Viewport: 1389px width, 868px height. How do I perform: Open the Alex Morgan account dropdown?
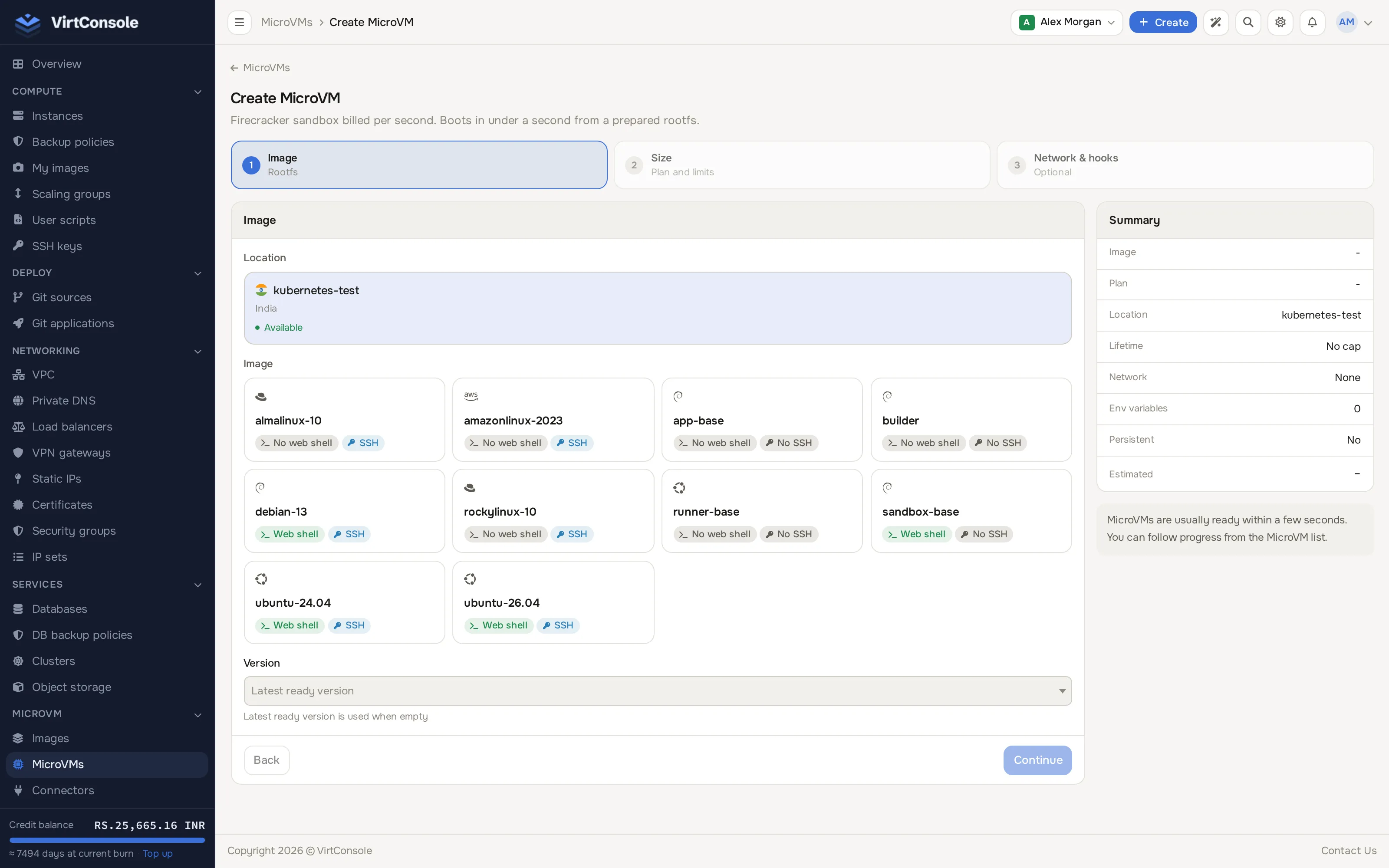1066,23
